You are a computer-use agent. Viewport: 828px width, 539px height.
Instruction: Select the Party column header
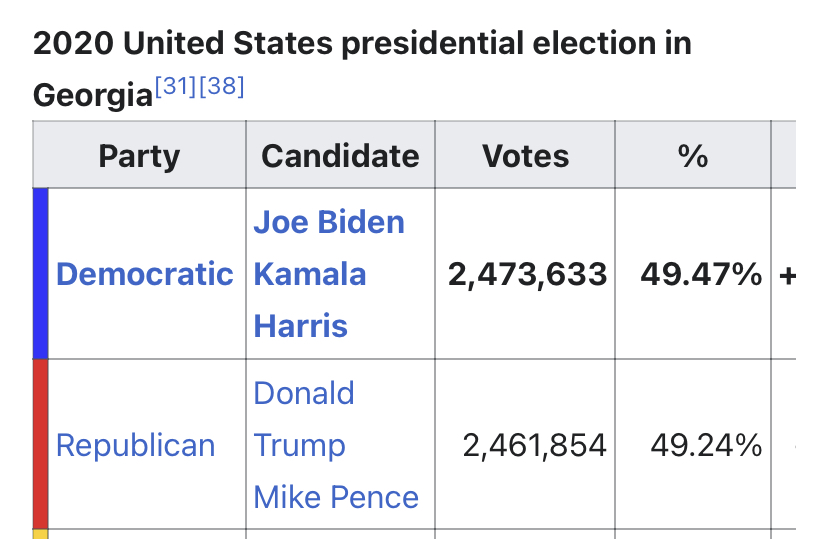[139, 156]
